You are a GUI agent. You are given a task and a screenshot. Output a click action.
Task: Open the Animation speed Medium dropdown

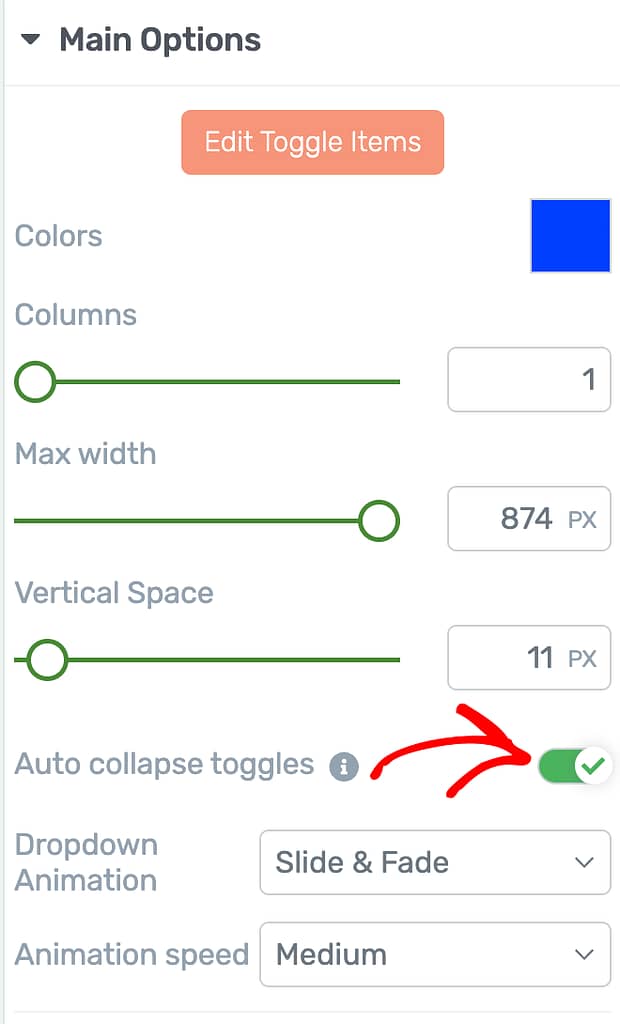pyautogui.click(x=435, y=954)
